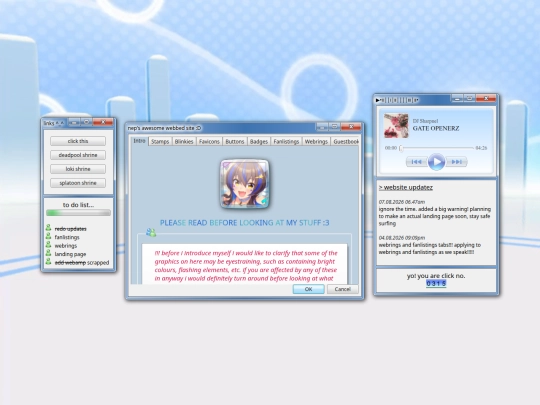Viewport: 540px width, 405px height.
Task: Click the to do list progress bar
Action: (79, 213)
